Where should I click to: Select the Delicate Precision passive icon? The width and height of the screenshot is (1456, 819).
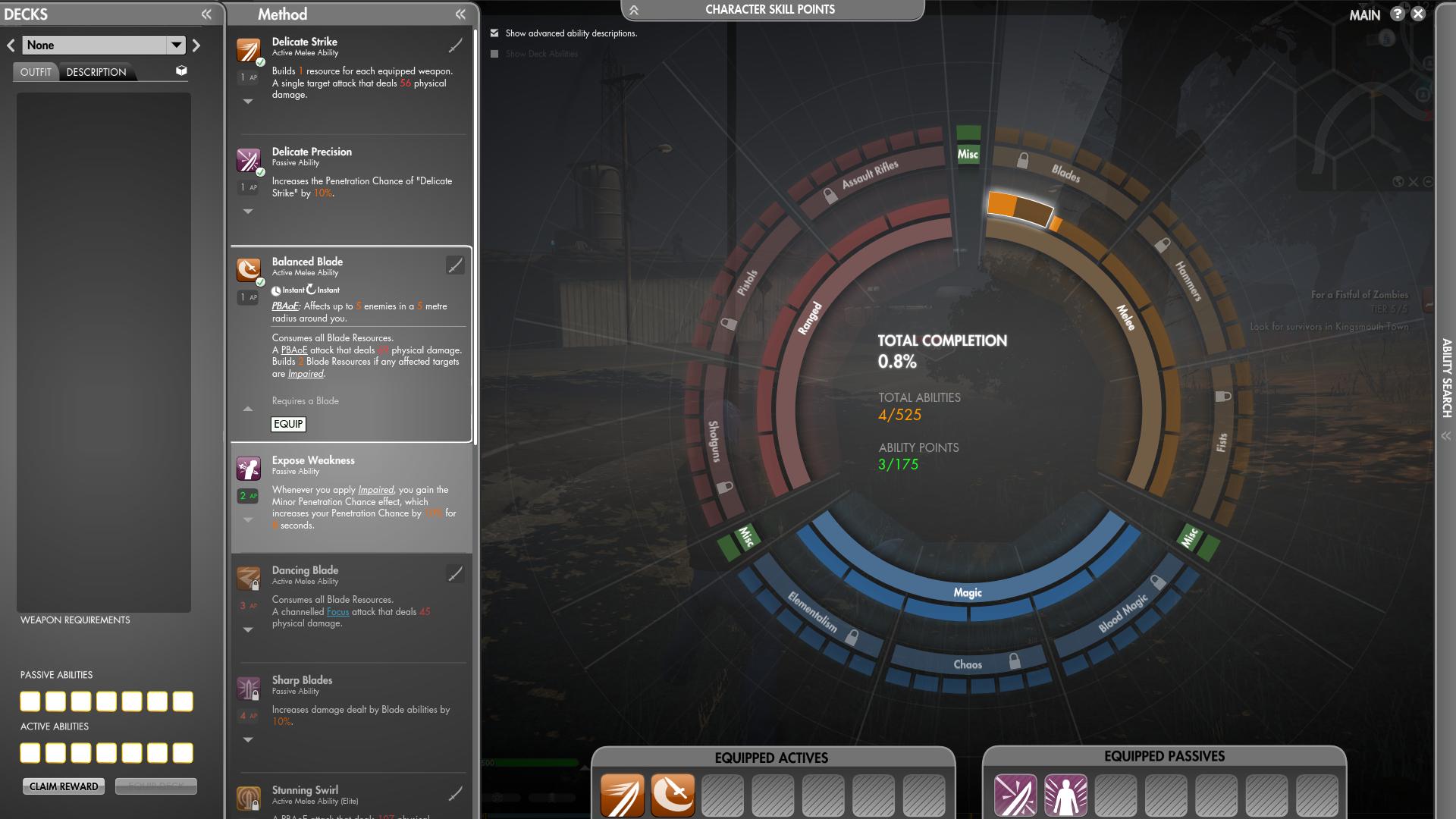click(249, 160)
